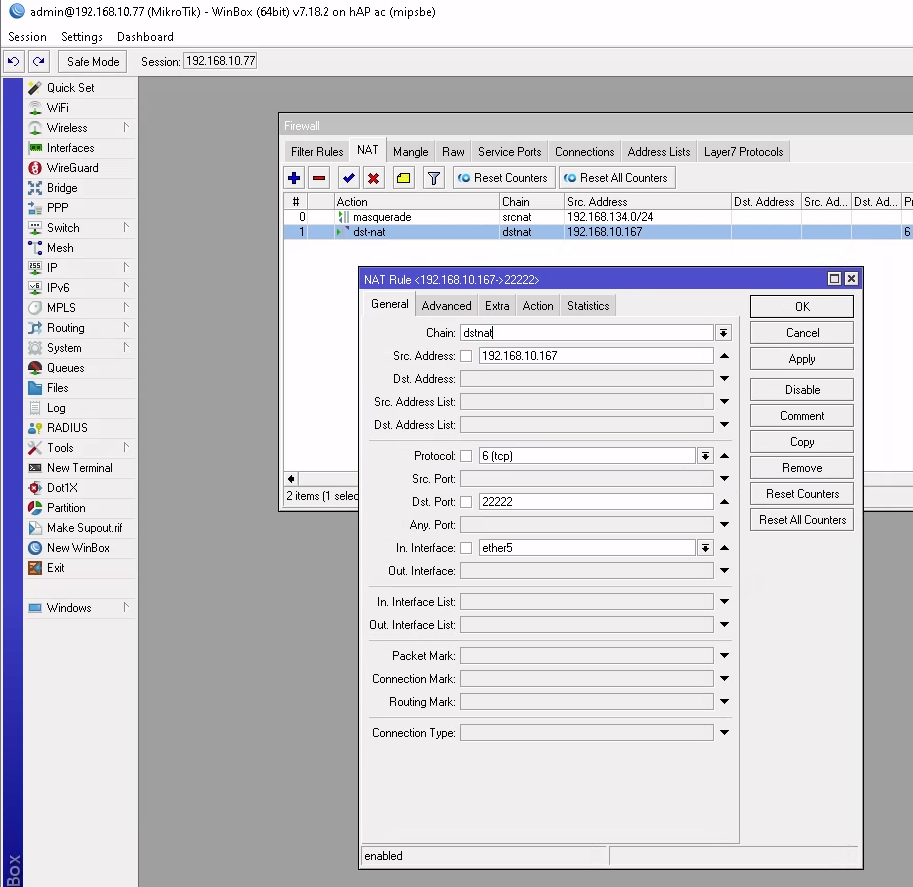913x887 pixels.
Task: Click the Remove button in NAT Rule dialog
Action: pos(802,468)
